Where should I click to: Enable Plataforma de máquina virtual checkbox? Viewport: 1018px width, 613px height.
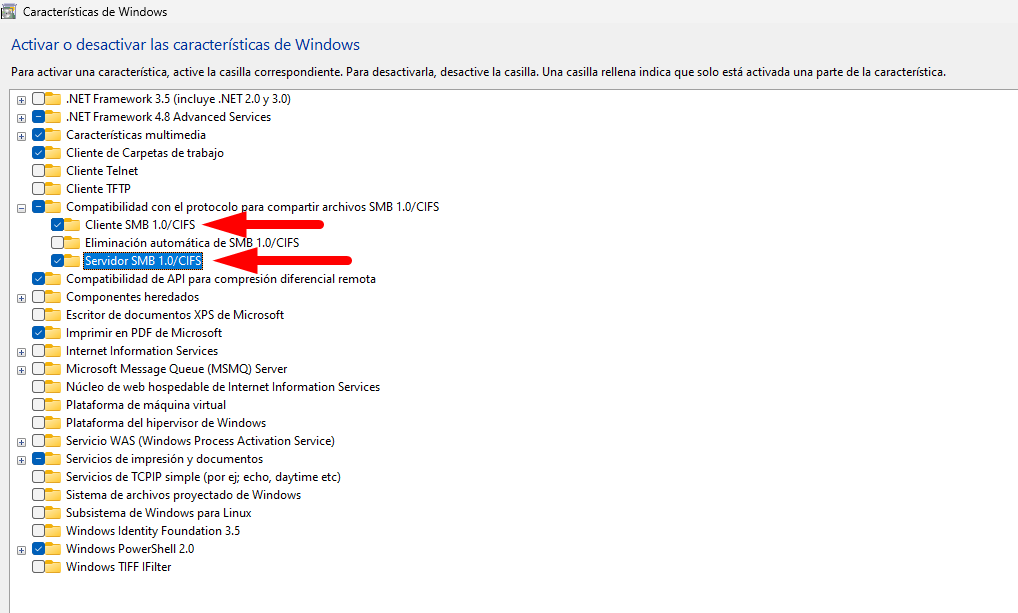(38, 405)
